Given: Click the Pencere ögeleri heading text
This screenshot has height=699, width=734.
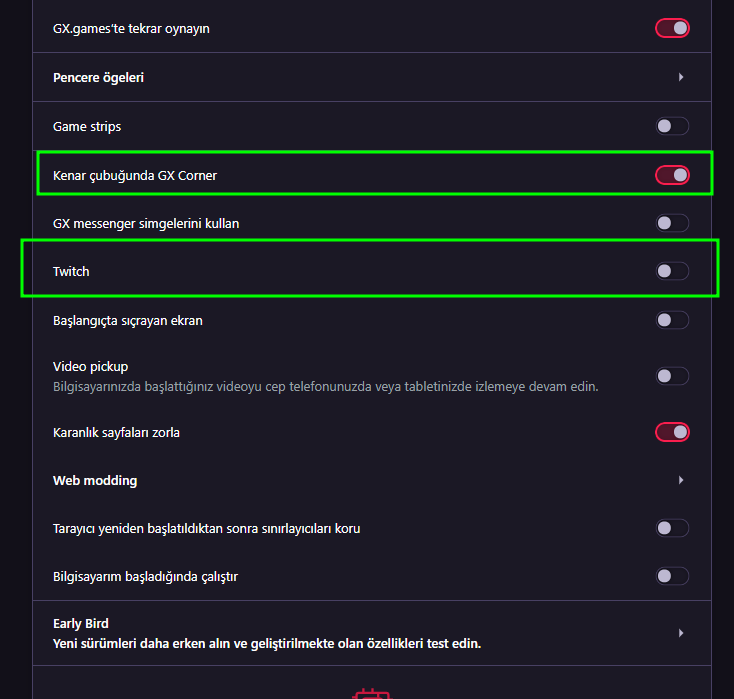Looking at the screenshot, I should (98, 77).
